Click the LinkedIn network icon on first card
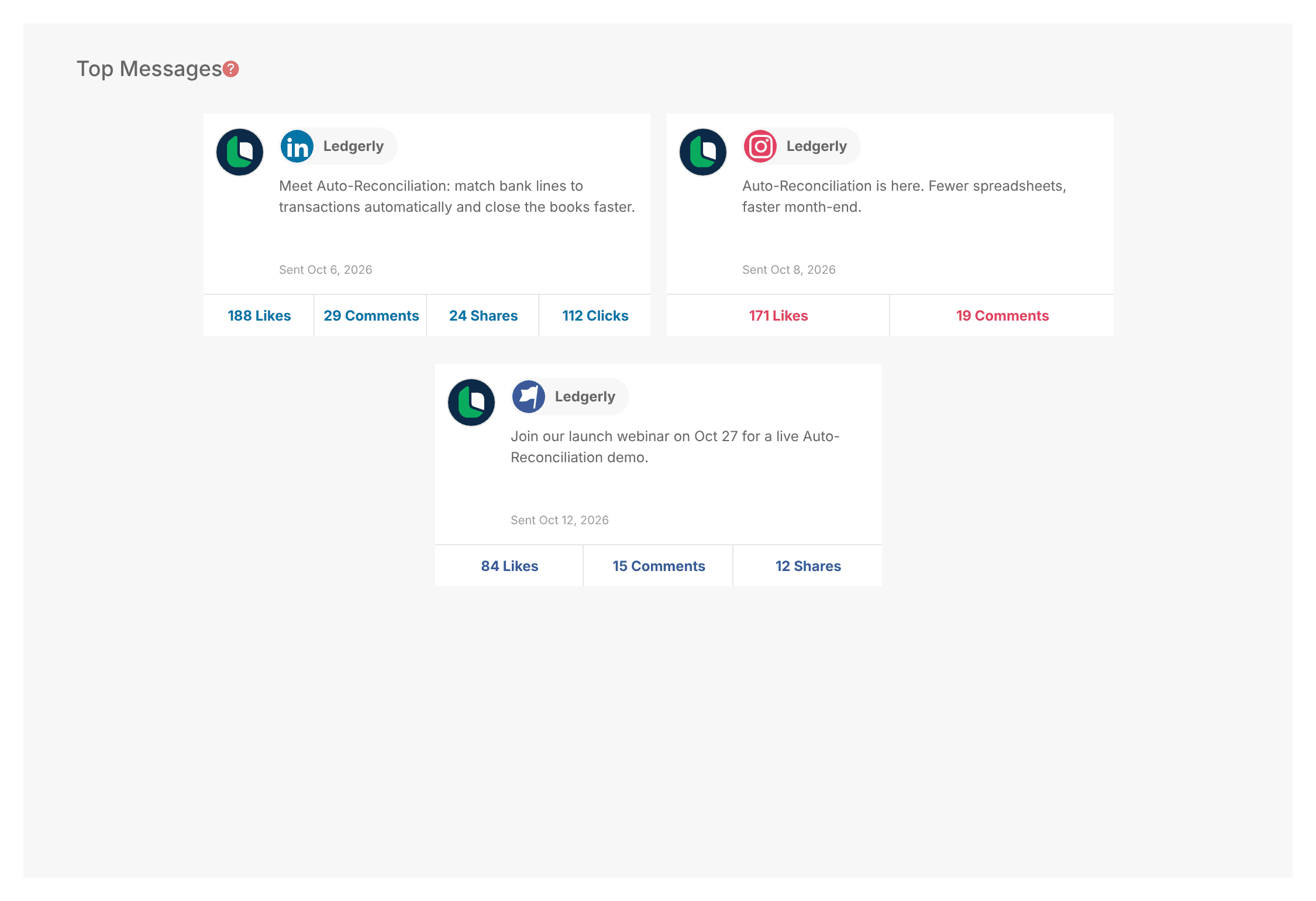Screen dimensions: 1316x901 [x=297, y=146]
